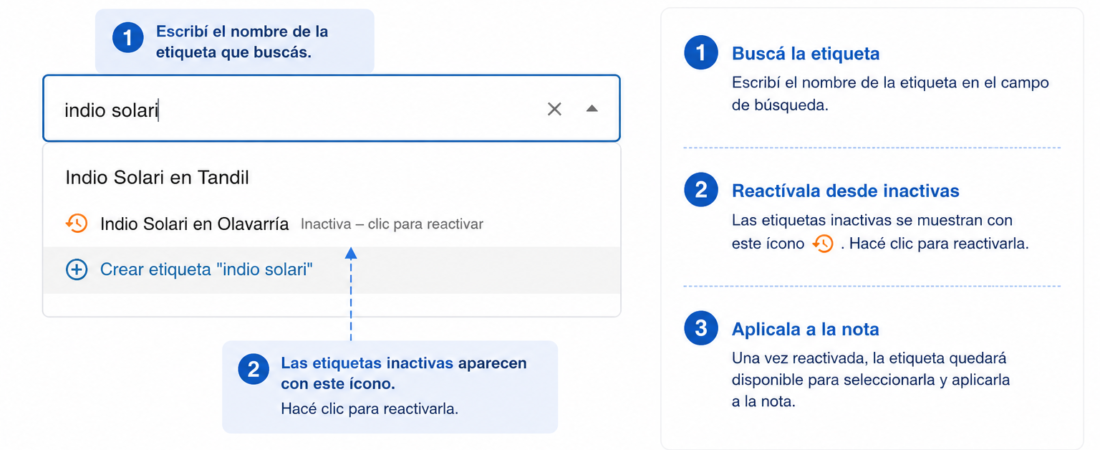Collapse the tag dropdown with the up arrow
This screenshot has height=450, width=1100.
coord(591,109)
